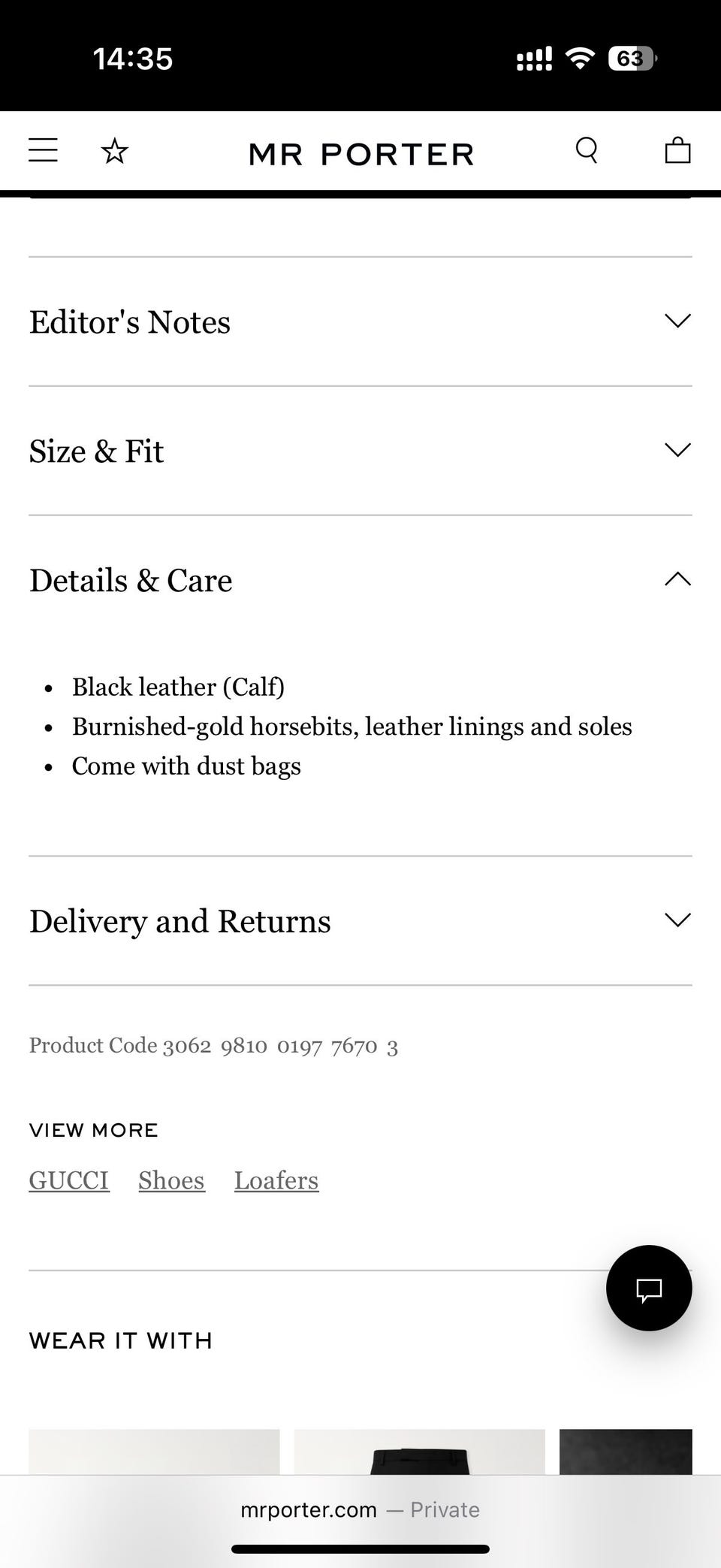Tap the MR PORTER logo
Image resolution: width=721 pixels, height=1568 pixels.
361,154
